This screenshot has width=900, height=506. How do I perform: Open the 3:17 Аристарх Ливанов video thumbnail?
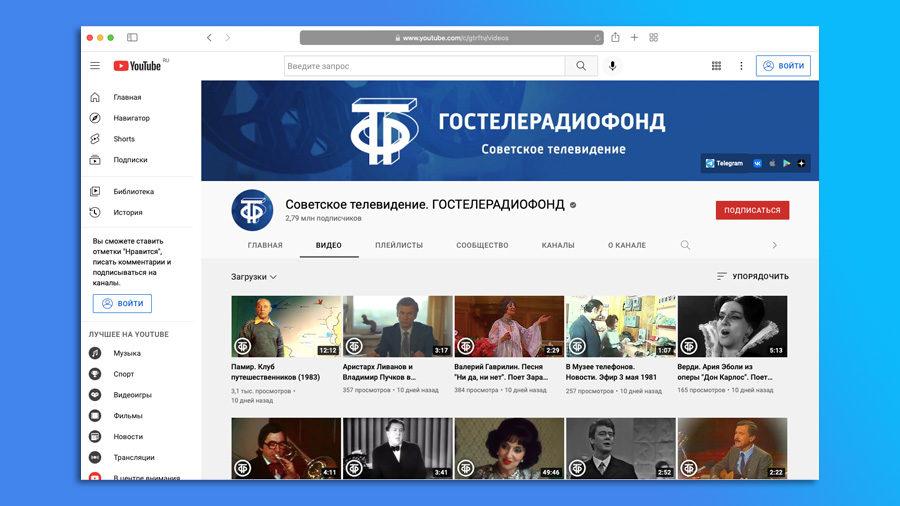(397, 326)
